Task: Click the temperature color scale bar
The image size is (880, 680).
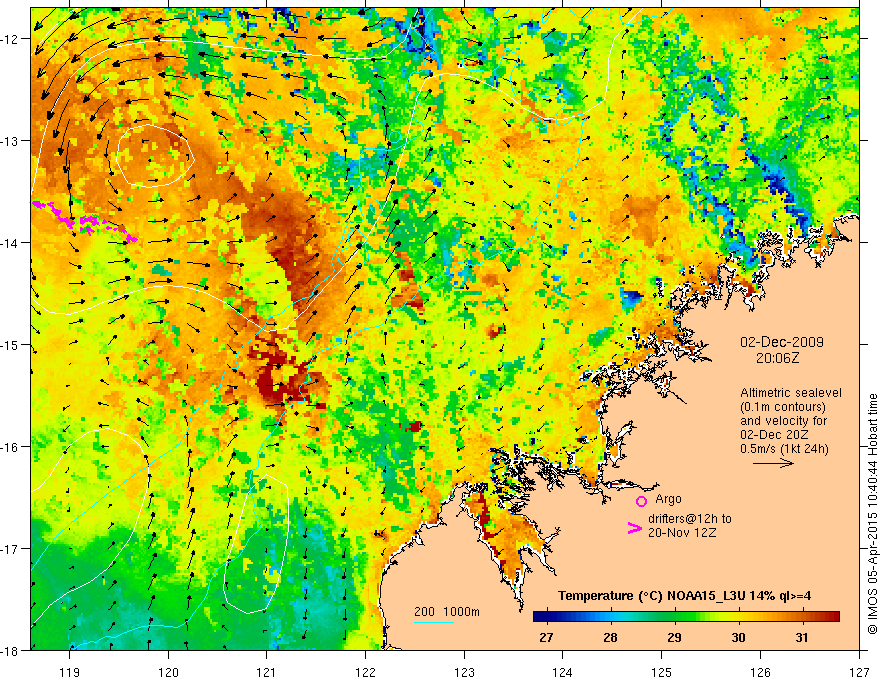Action: click(686, 617)
